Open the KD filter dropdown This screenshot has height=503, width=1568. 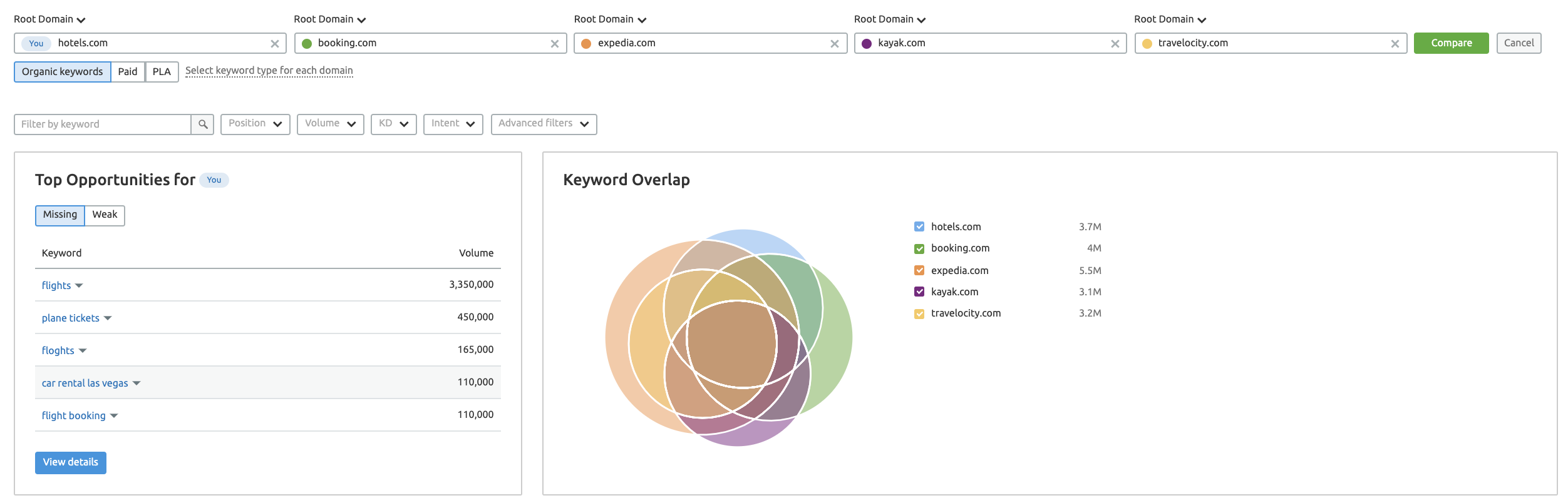click(394, 124)
